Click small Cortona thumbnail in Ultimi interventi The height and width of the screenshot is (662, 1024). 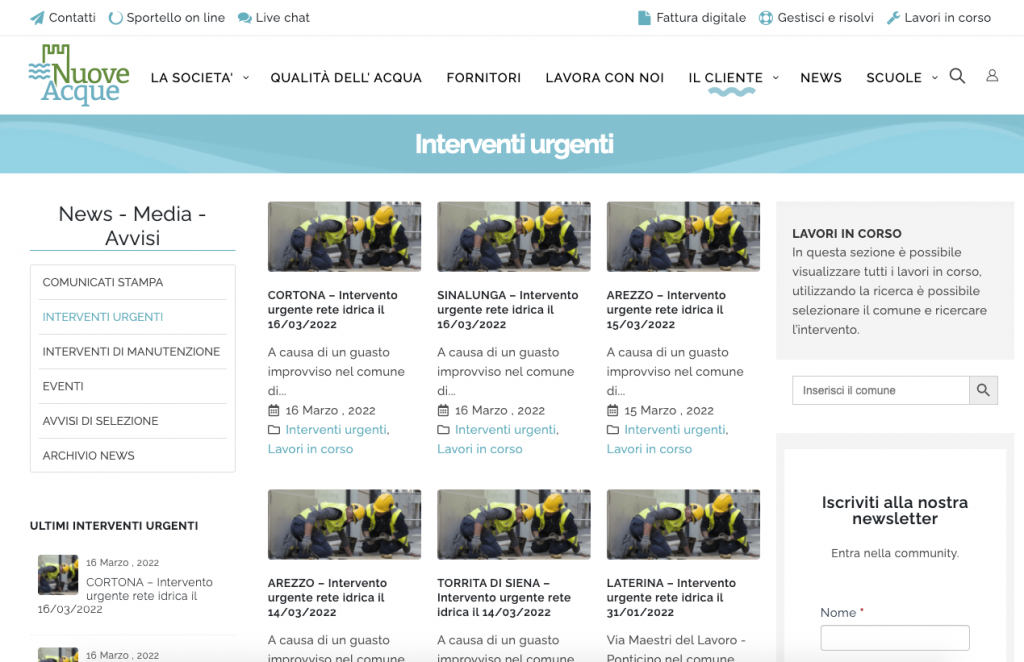coord(58,575)
